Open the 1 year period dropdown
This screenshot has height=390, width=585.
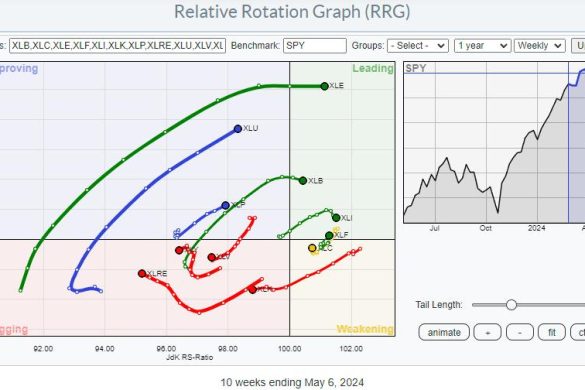(482, 46)
